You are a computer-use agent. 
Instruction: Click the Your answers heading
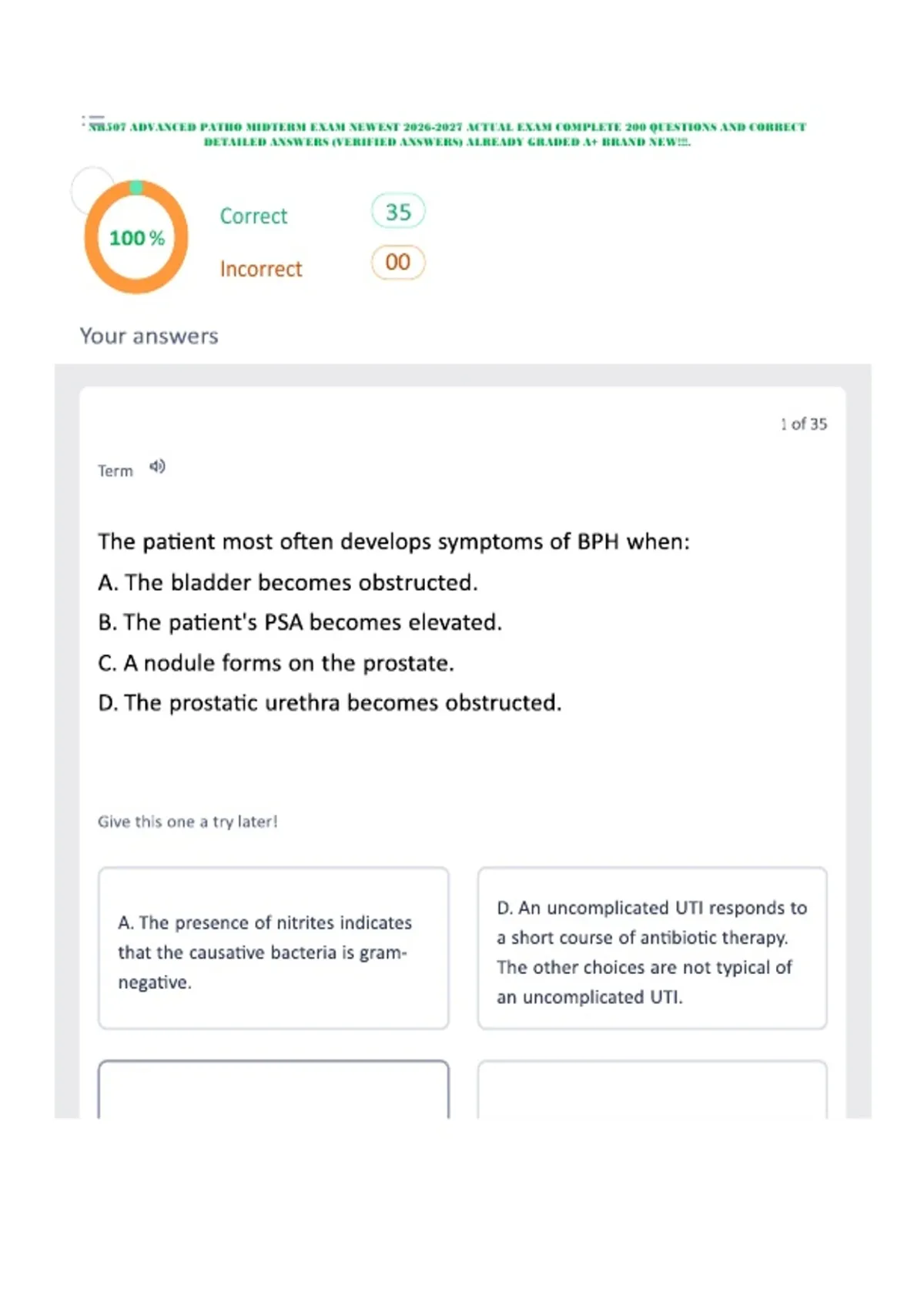tap(149, 336)
